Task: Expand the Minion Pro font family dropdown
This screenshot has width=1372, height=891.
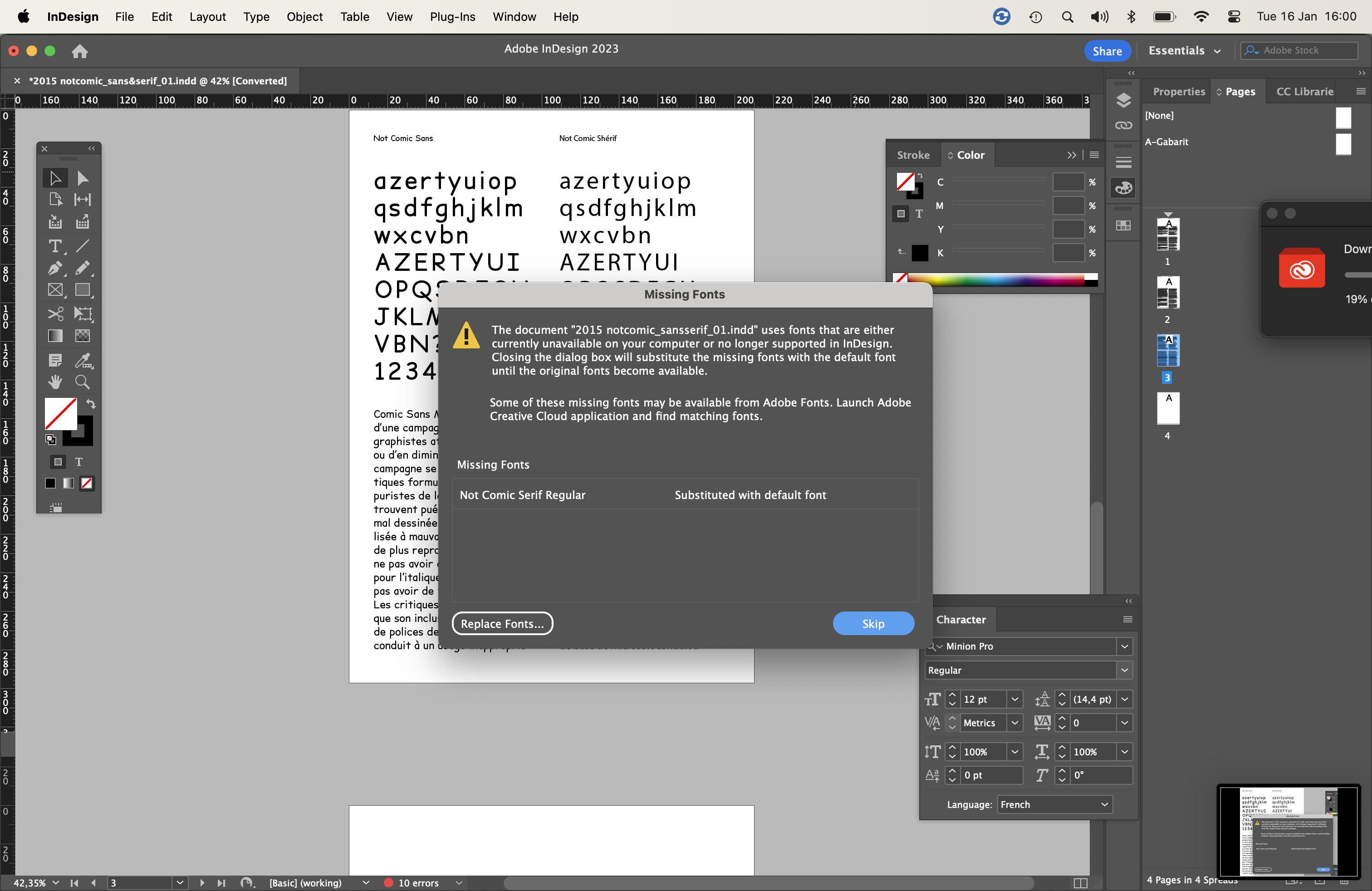Action: [x=1124, y=646]
